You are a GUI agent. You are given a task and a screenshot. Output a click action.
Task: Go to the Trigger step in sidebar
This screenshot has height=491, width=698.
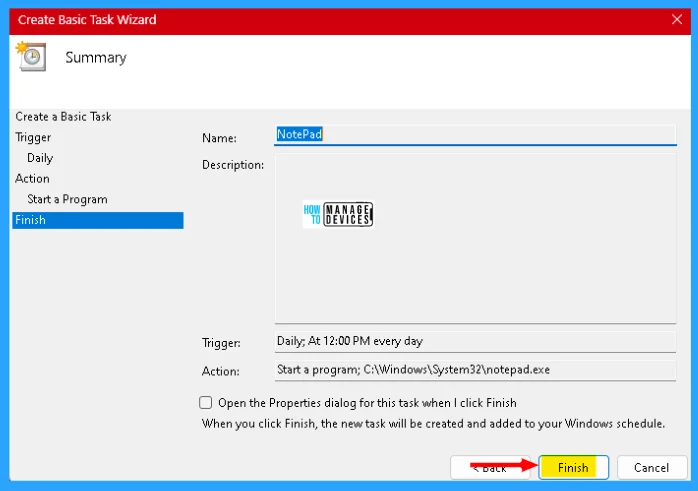click(x=33, y=137)
